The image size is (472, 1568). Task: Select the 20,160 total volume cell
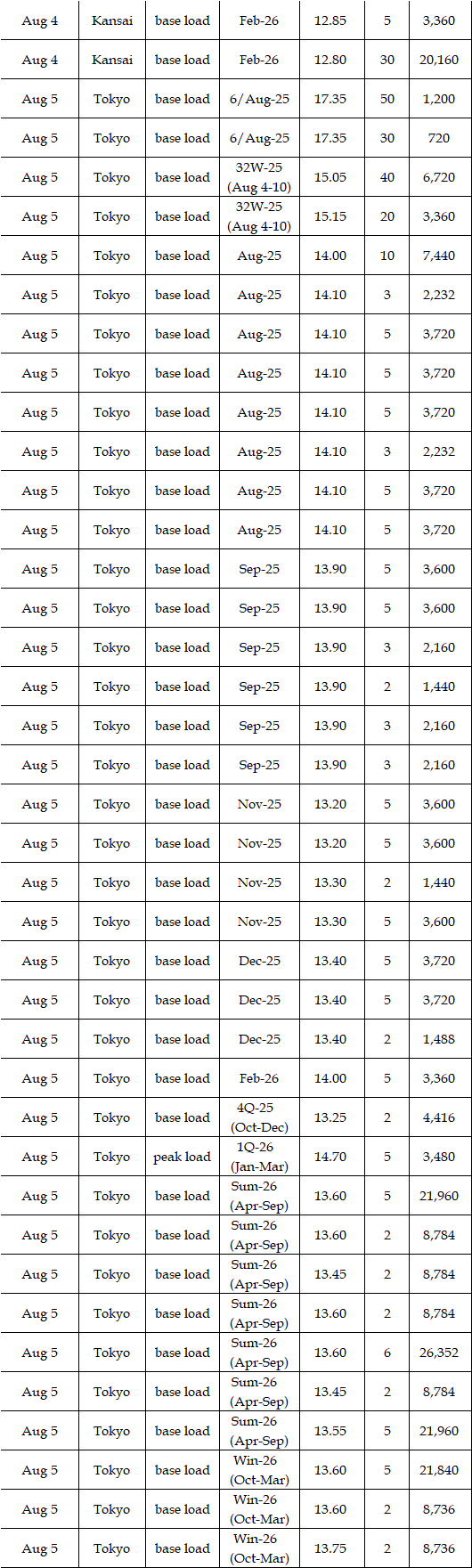(x=439, y=60)
